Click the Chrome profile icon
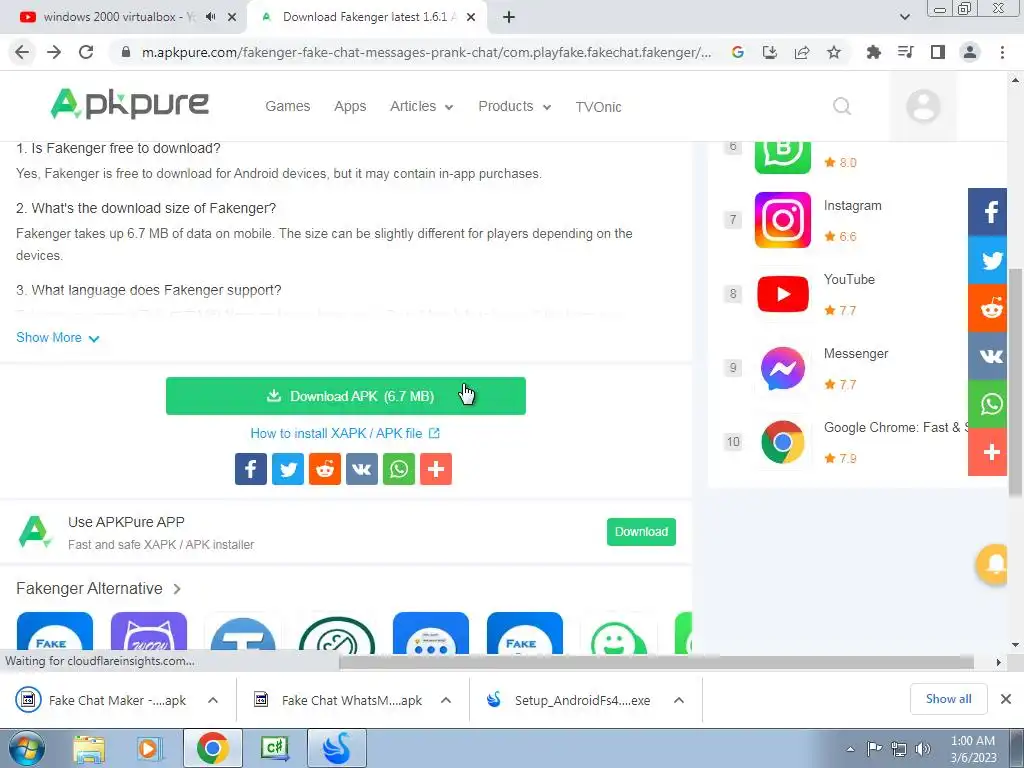Screen dimensions: 1024x768 tap(970, 52)
